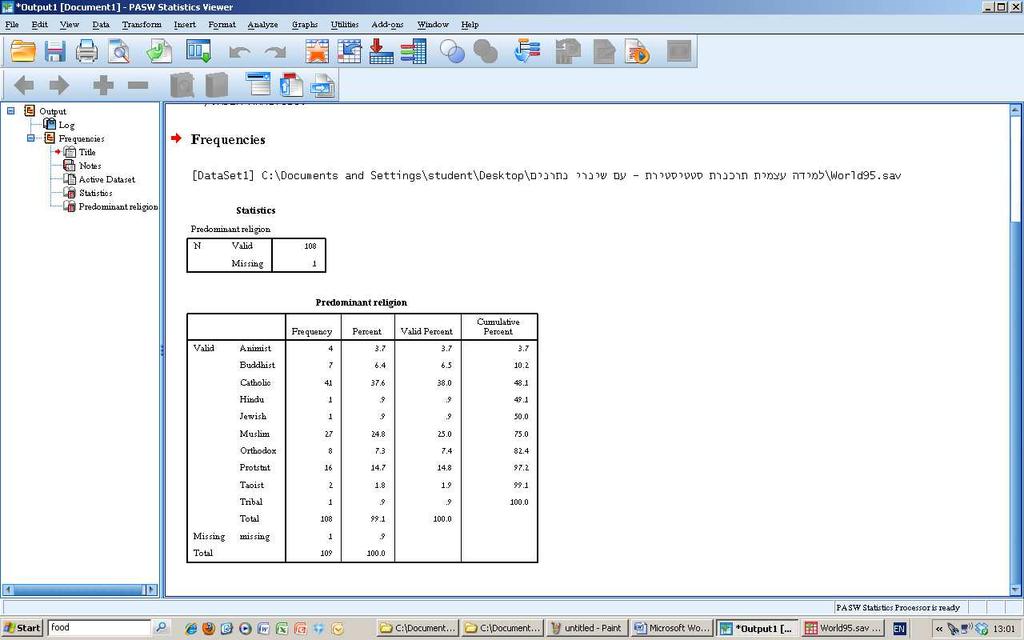Open the Help menu

(470, 25)
